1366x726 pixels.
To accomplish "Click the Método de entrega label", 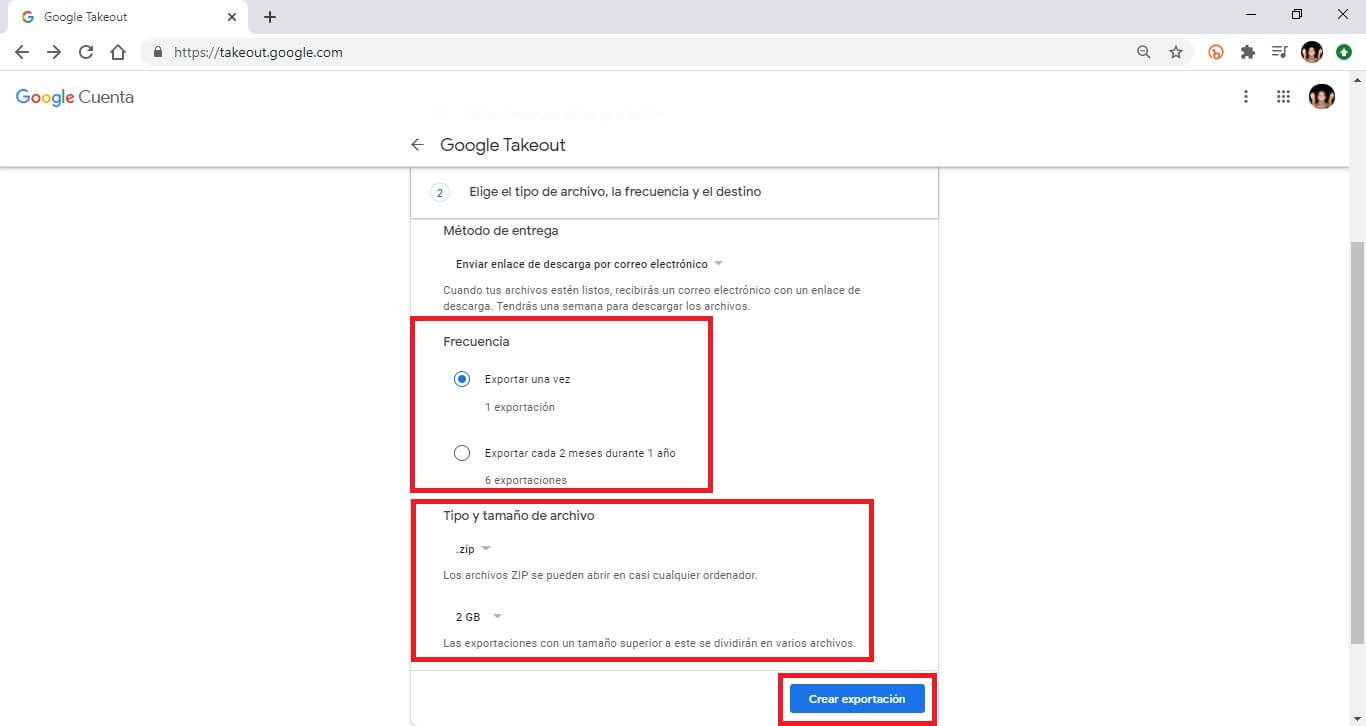I will pos(501,231).
